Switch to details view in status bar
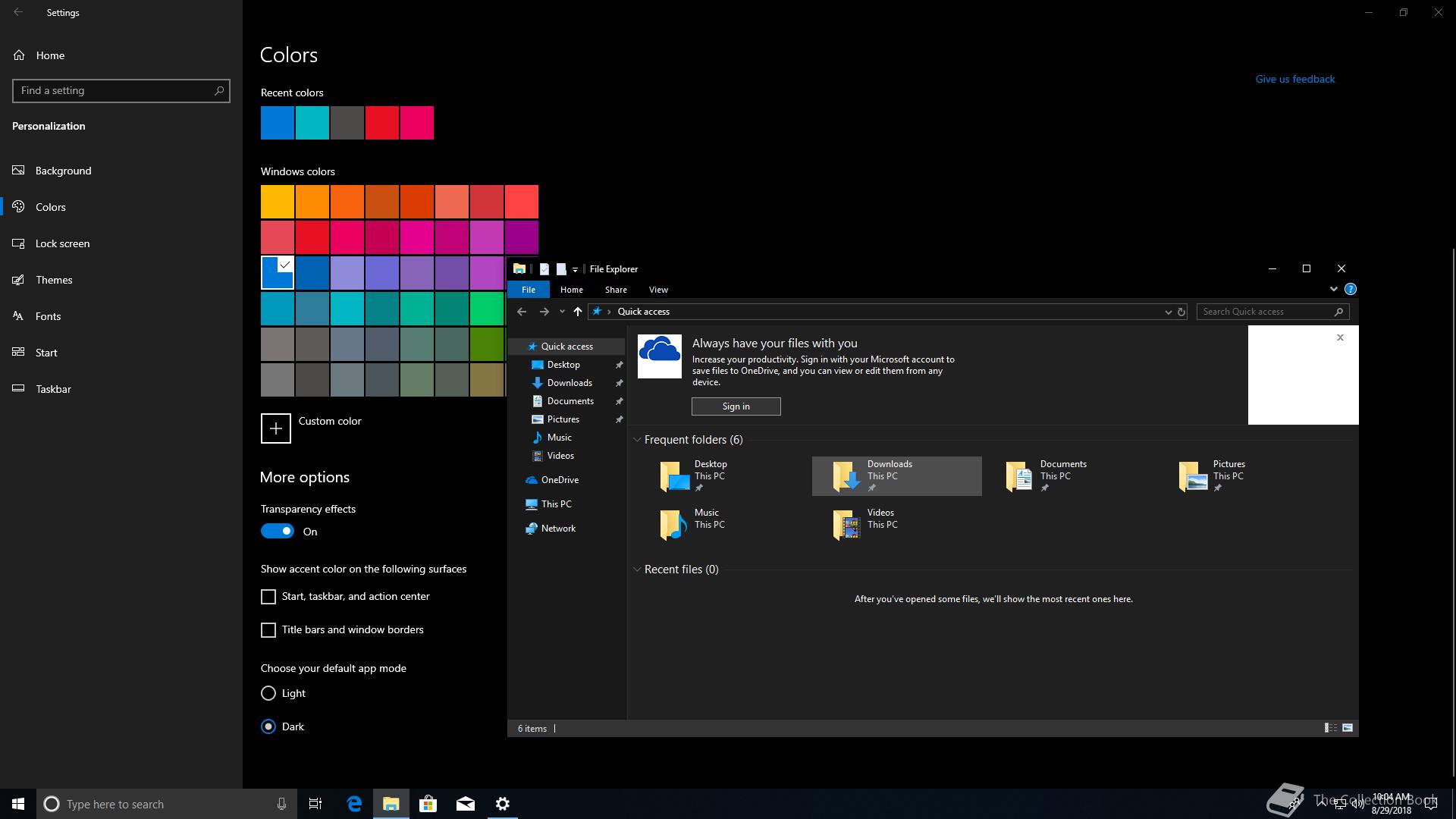 [1330, 728]
